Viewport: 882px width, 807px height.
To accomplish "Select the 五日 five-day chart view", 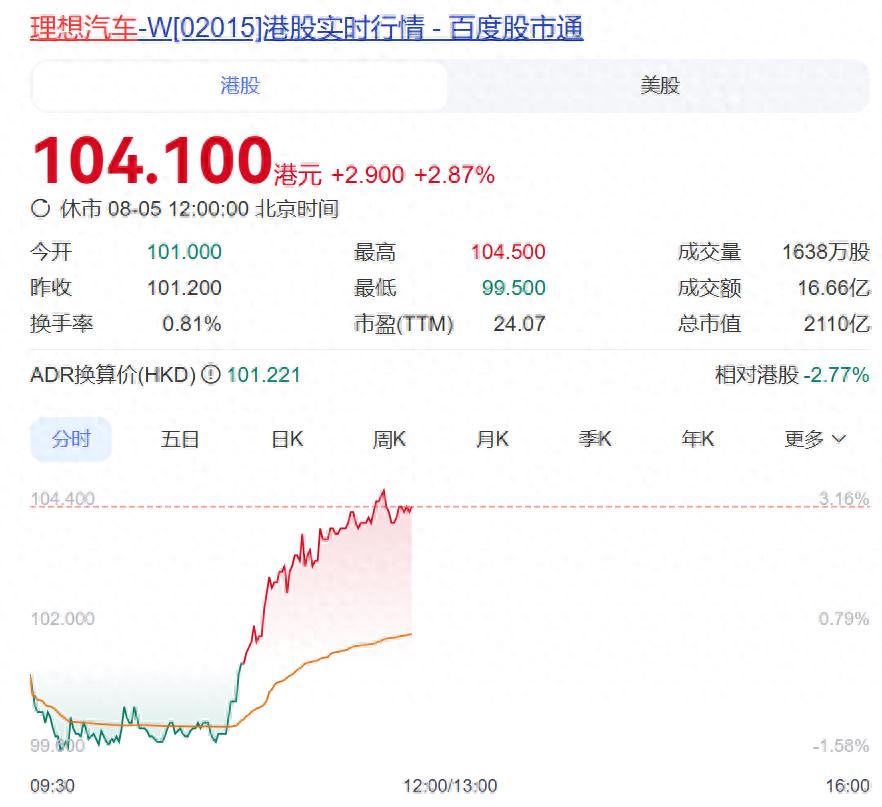I will point(181,439).
